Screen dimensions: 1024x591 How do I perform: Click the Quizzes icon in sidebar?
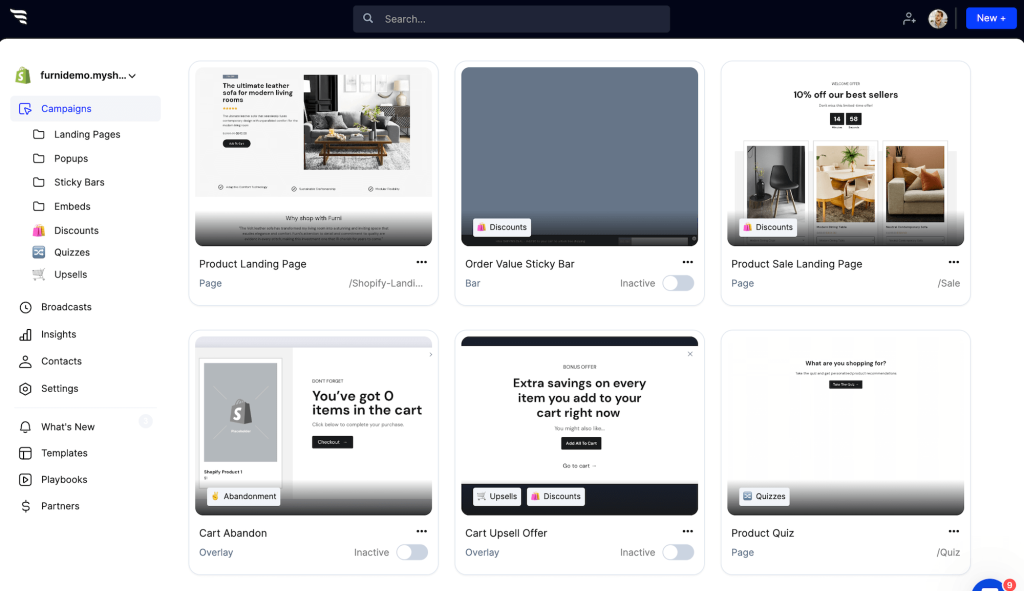coord(39,252)
